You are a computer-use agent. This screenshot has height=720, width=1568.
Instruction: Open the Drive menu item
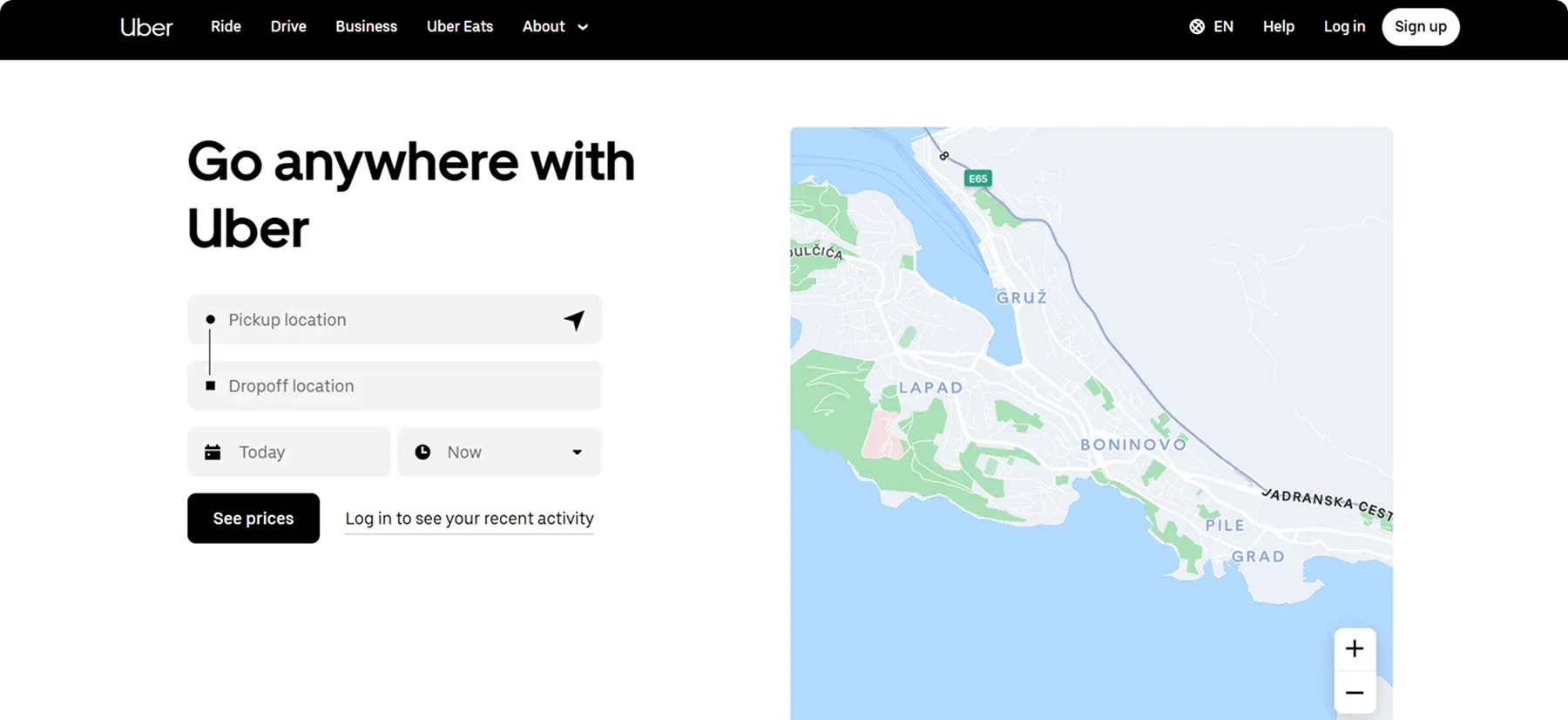point(288,27)
